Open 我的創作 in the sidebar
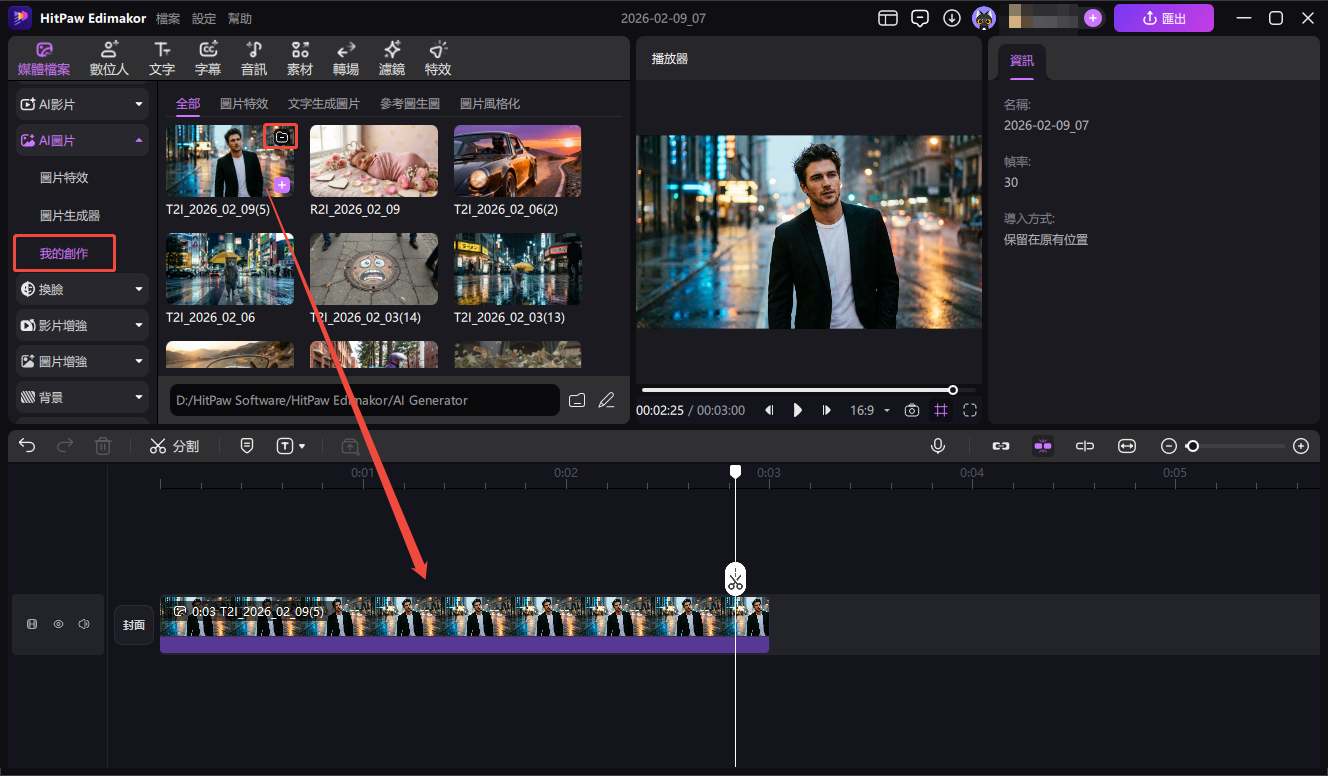Screen dimensions: 1328x776 click(x=63, y=253)
